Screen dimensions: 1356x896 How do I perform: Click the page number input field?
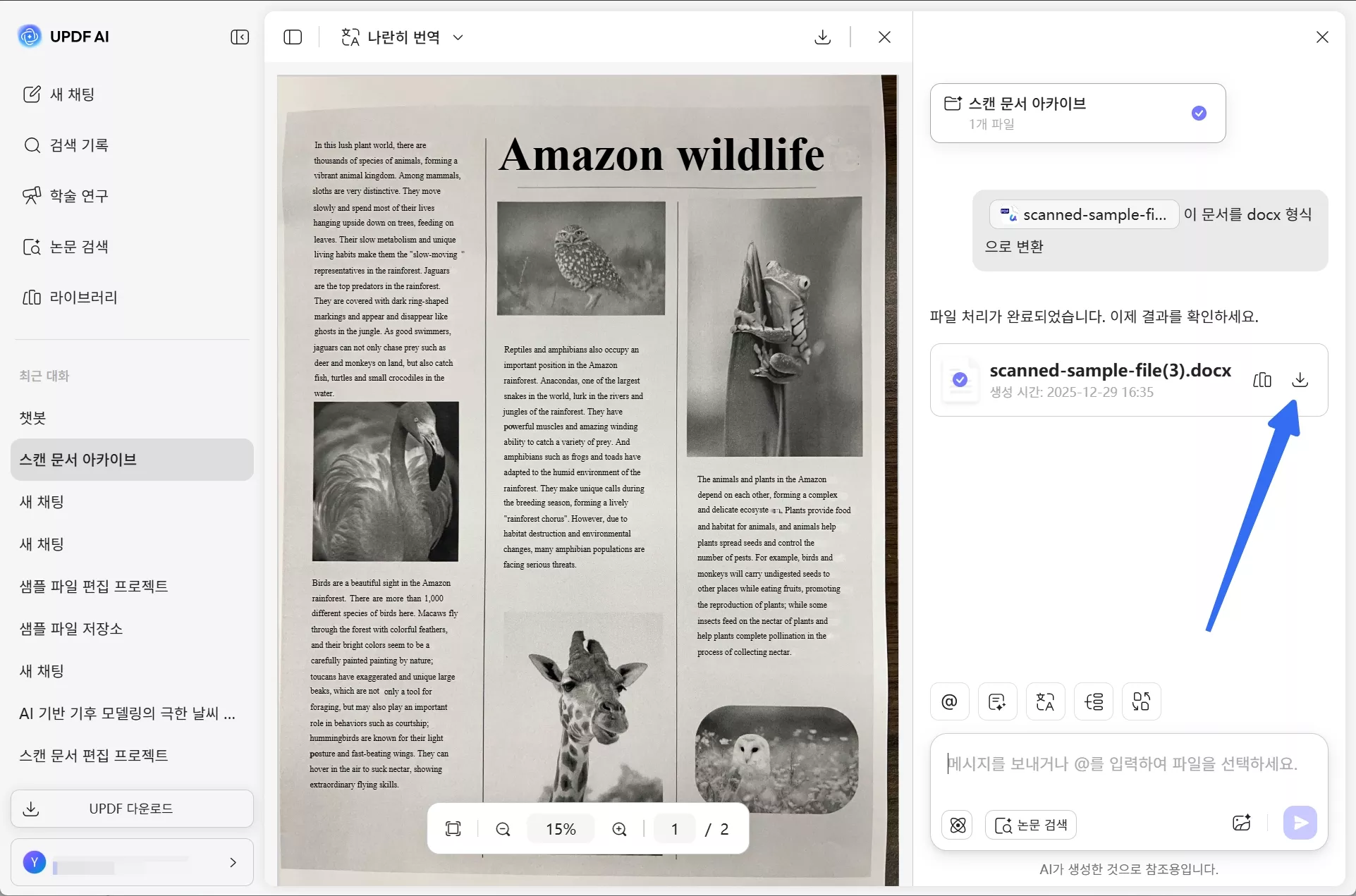[x=673, y=828]
